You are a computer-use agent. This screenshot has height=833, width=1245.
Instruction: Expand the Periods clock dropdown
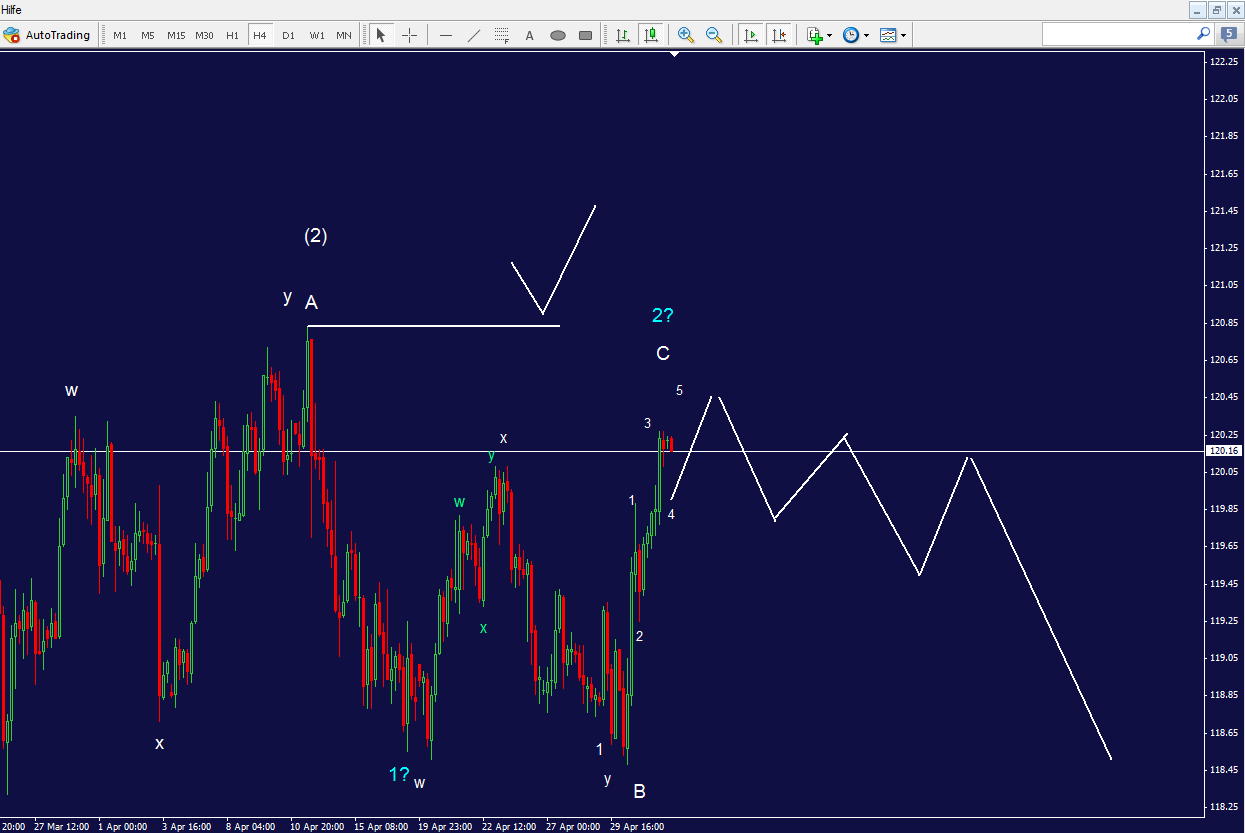tap(866, 34)
